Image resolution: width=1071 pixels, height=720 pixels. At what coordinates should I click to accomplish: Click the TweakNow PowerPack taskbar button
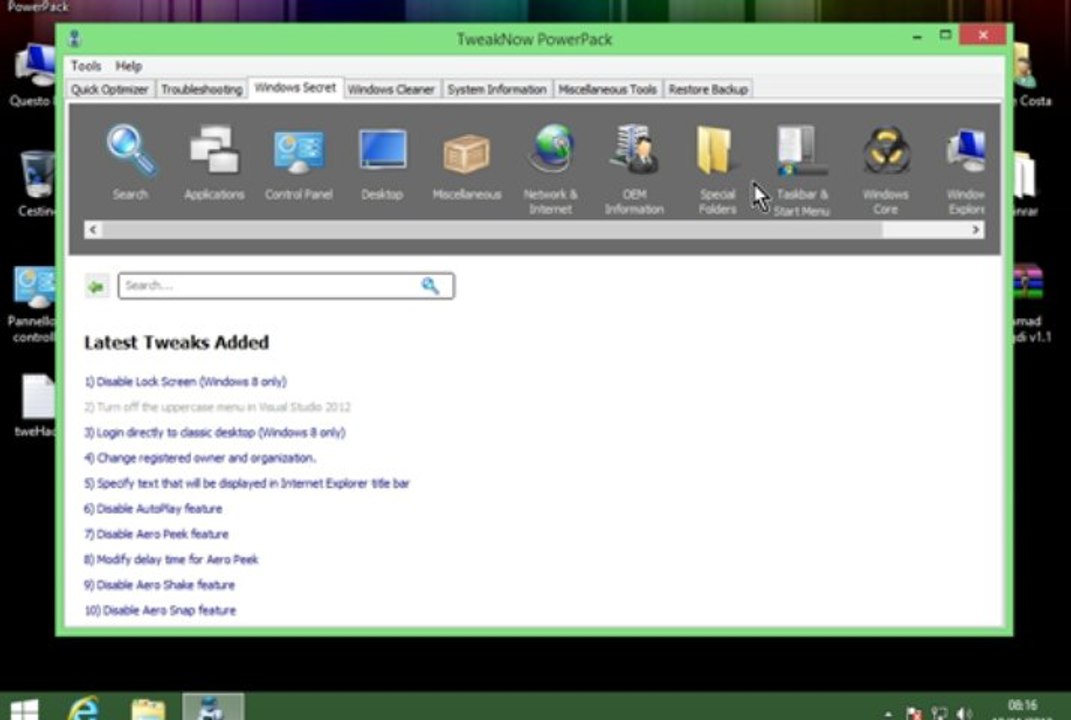pyautogui.click(x=213, y=707)
